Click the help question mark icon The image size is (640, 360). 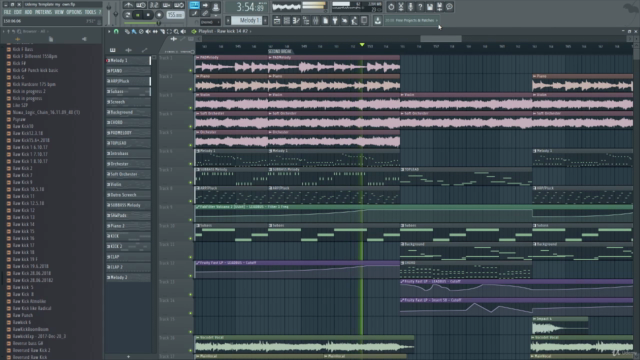[420, 7]
